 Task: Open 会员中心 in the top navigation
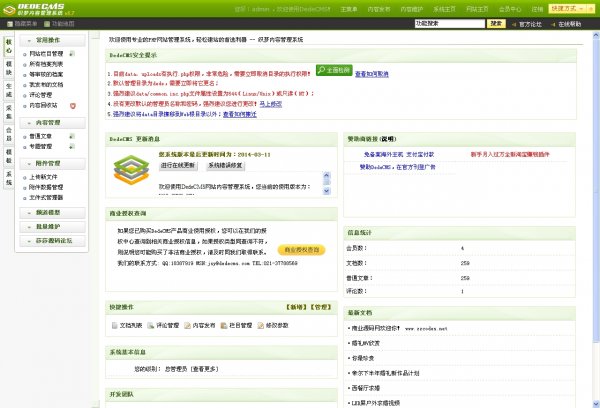(x=510, y=9)
